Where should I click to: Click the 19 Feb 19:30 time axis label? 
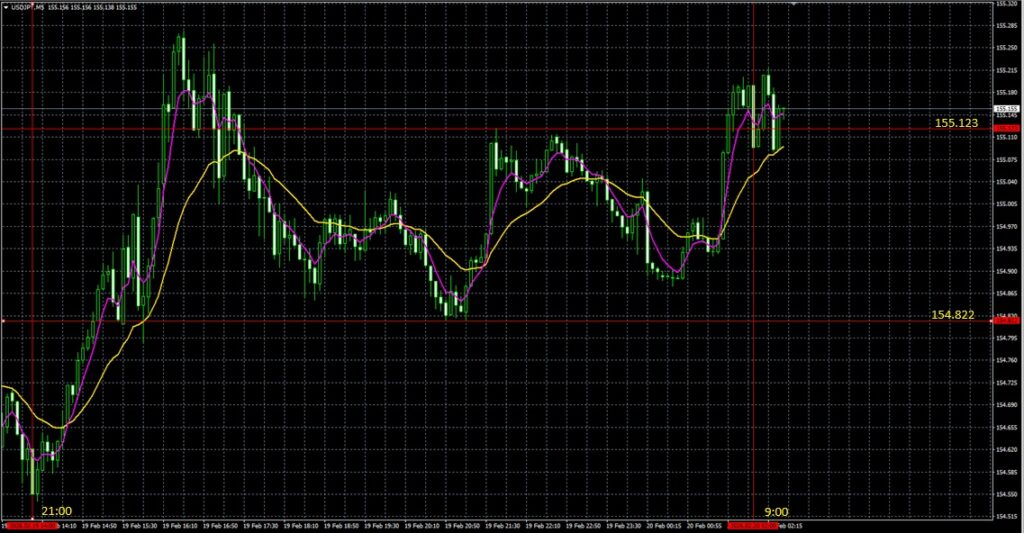[x=383, y=526]
